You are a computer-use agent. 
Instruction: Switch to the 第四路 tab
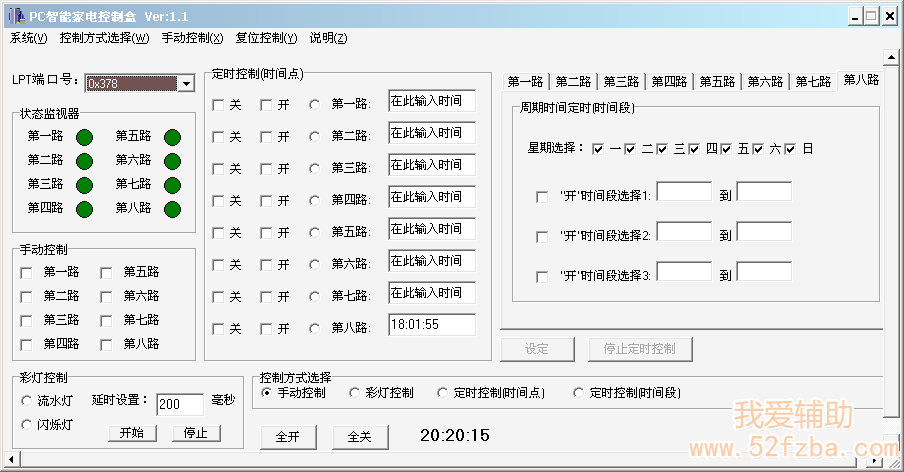669,82
